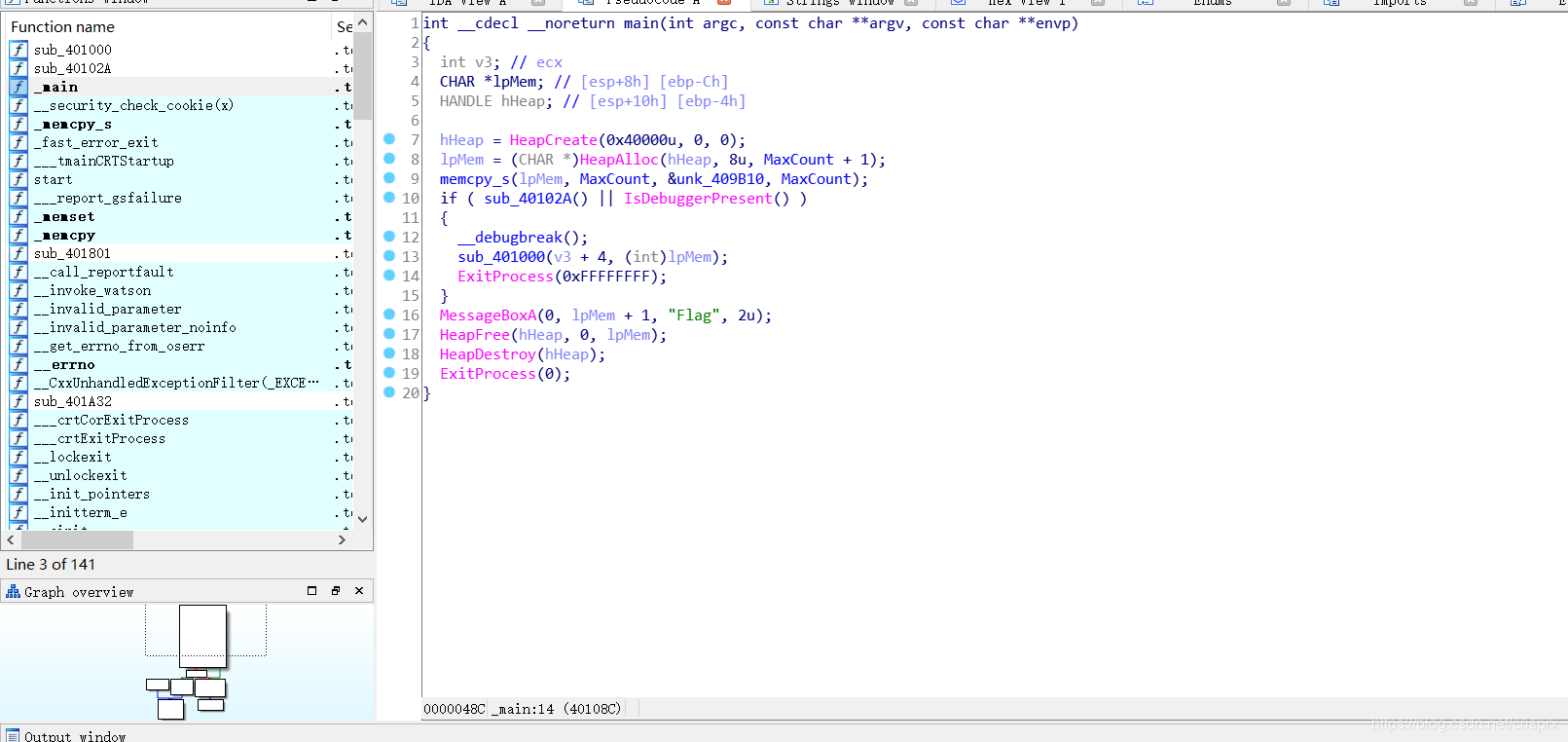Click the function icon beside sub_401A32
Screen dimensions: 1568x742
pyautogui.click(x=18, y=401)
